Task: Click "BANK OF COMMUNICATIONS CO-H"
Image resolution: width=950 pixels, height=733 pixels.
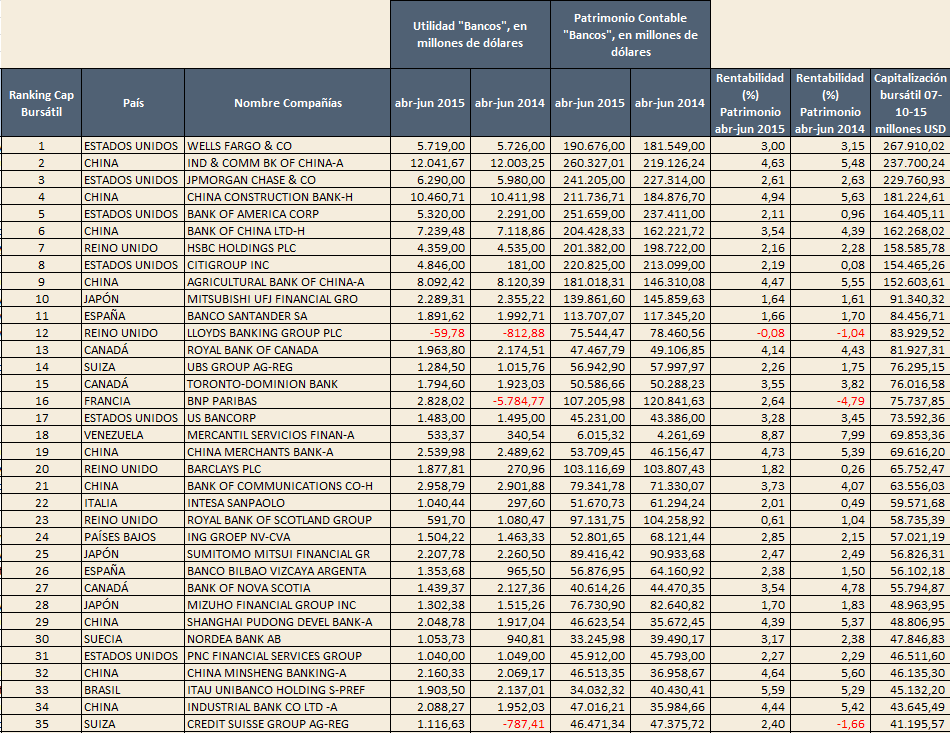Action: pyautogui.click(x=288, y=485)
